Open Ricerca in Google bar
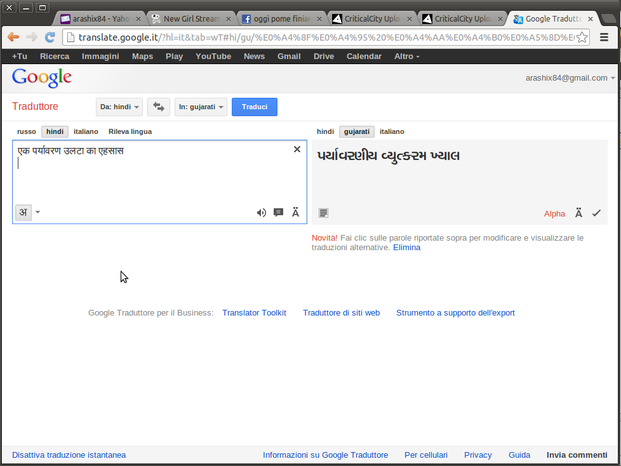Viewport: 621px width, 466px height. point(55,56)
